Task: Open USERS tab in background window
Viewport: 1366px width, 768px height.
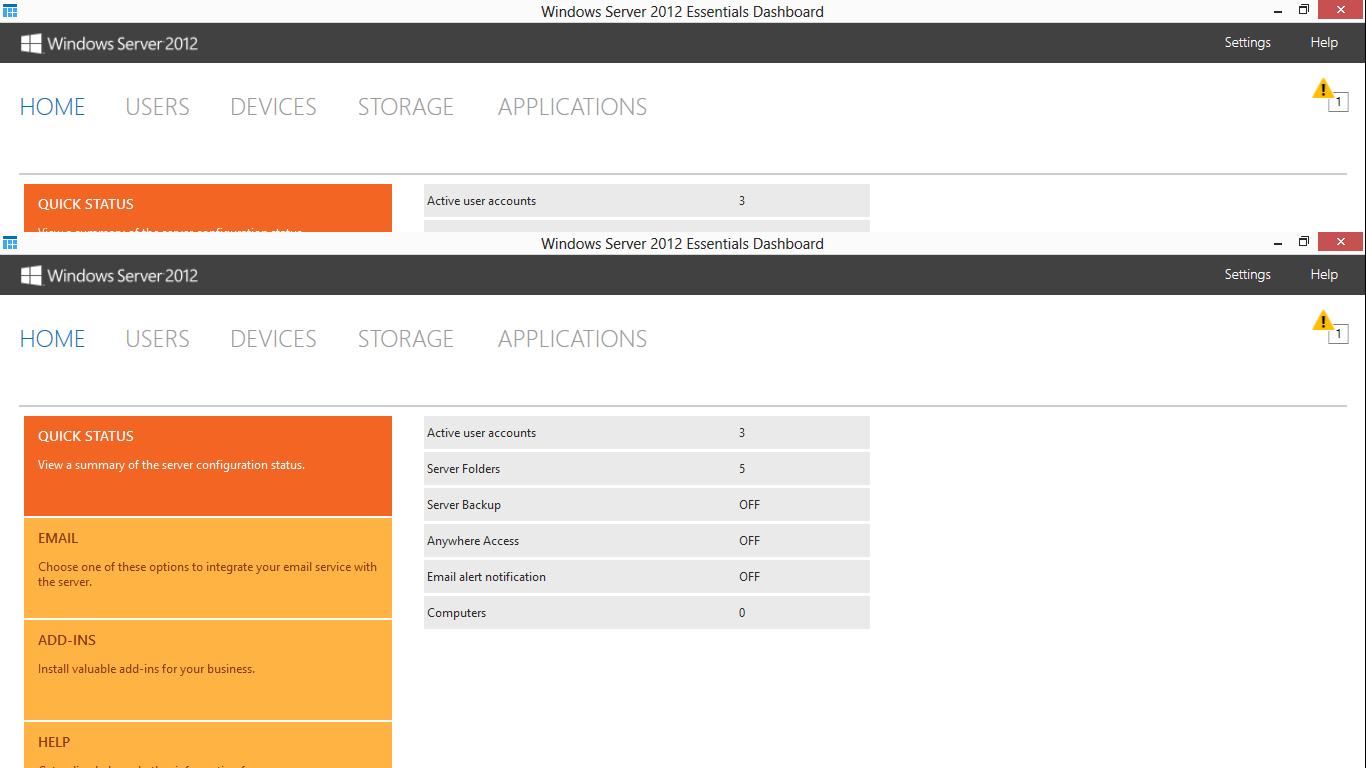Action: (x=157, y=107)
